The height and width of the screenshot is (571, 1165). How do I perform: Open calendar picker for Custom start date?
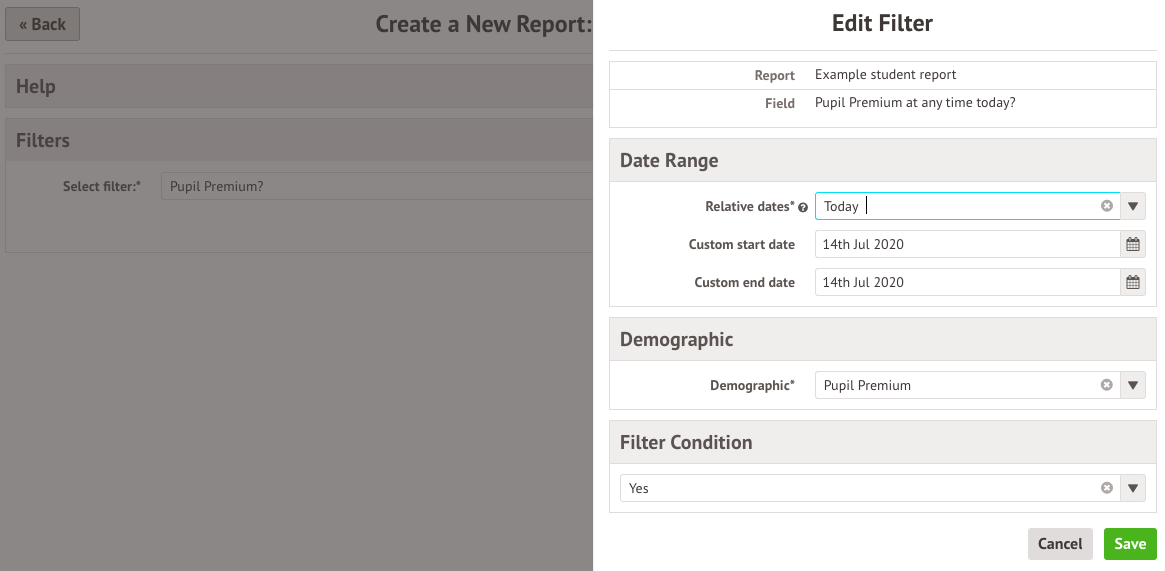coord(1132,244)
